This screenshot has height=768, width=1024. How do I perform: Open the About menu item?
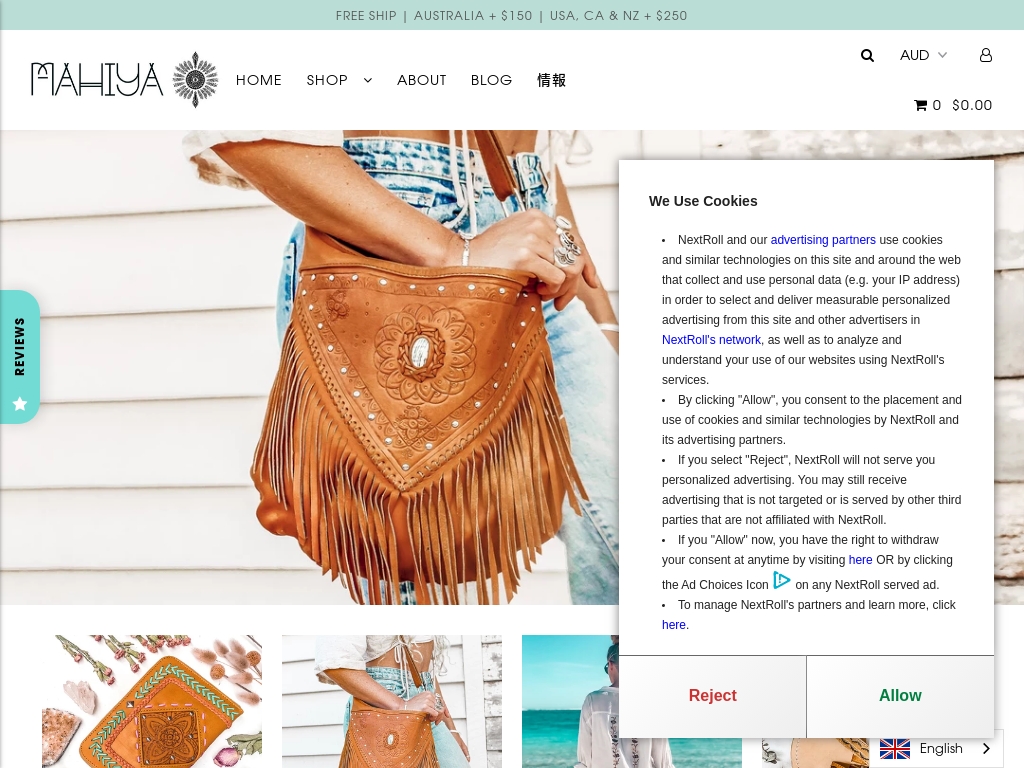pos(422,80)
